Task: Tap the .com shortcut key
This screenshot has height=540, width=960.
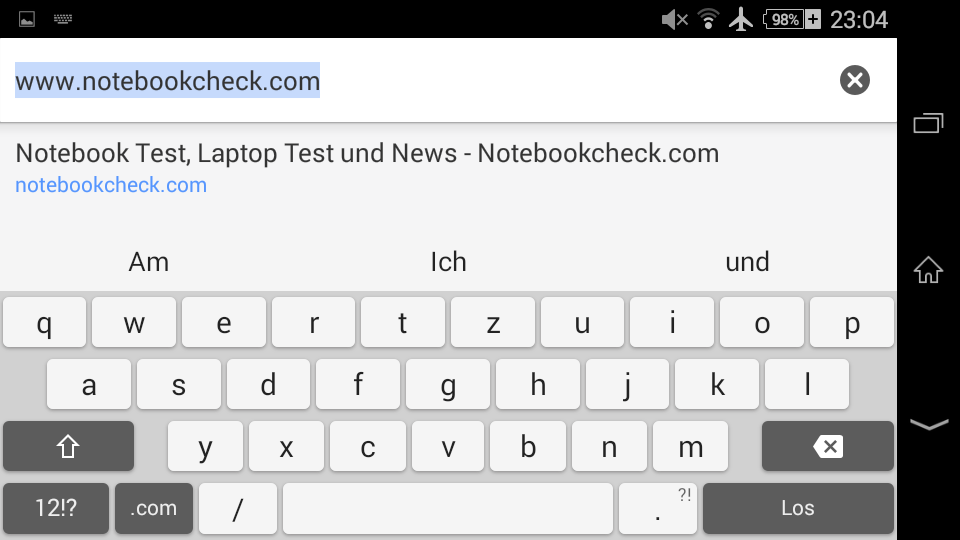Action: [x=154, y=508]
